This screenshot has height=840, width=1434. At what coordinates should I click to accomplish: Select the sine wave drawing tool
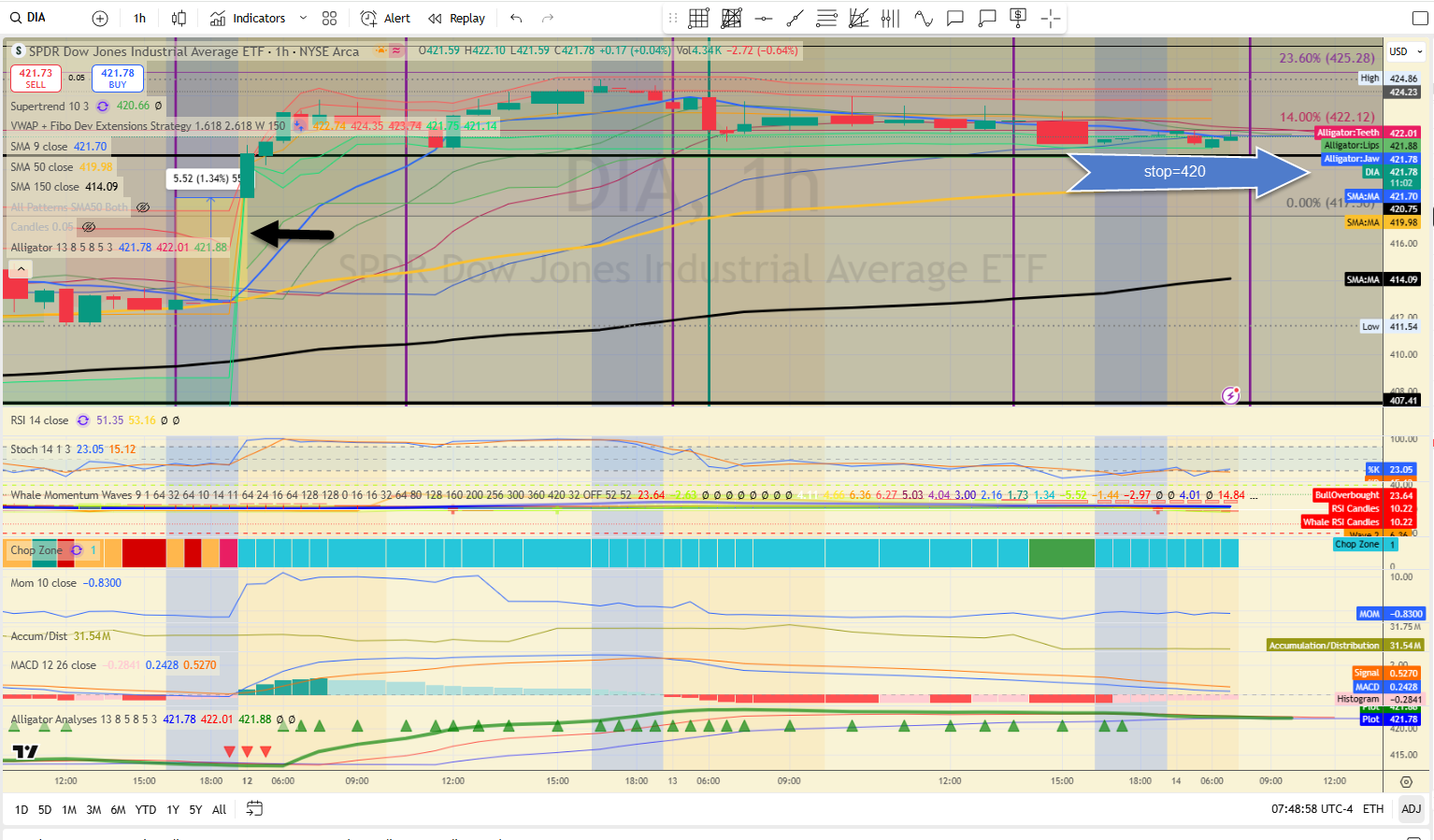(x=923, y=18)
